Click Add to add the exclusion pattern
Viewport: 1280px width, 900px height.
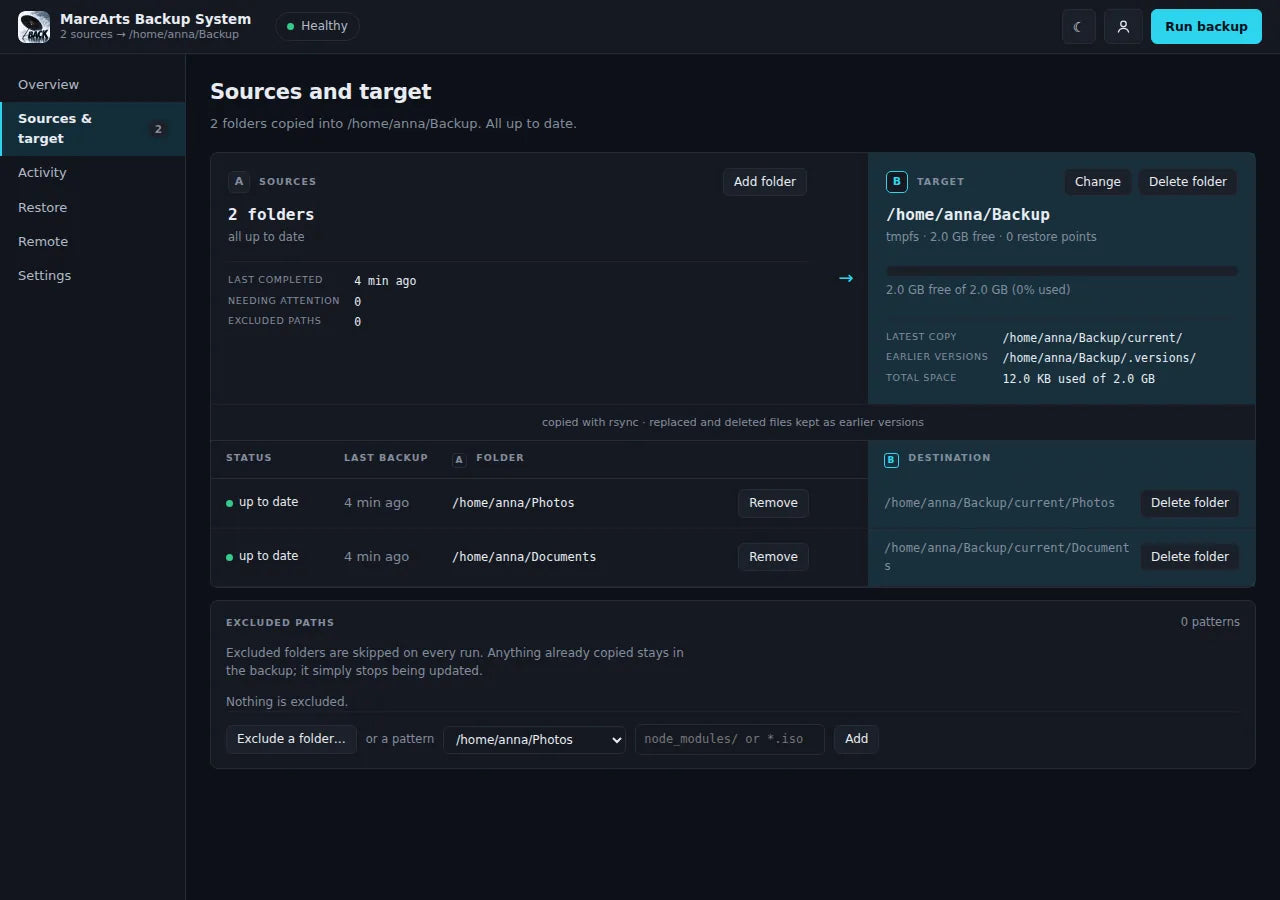pos(856,739)
